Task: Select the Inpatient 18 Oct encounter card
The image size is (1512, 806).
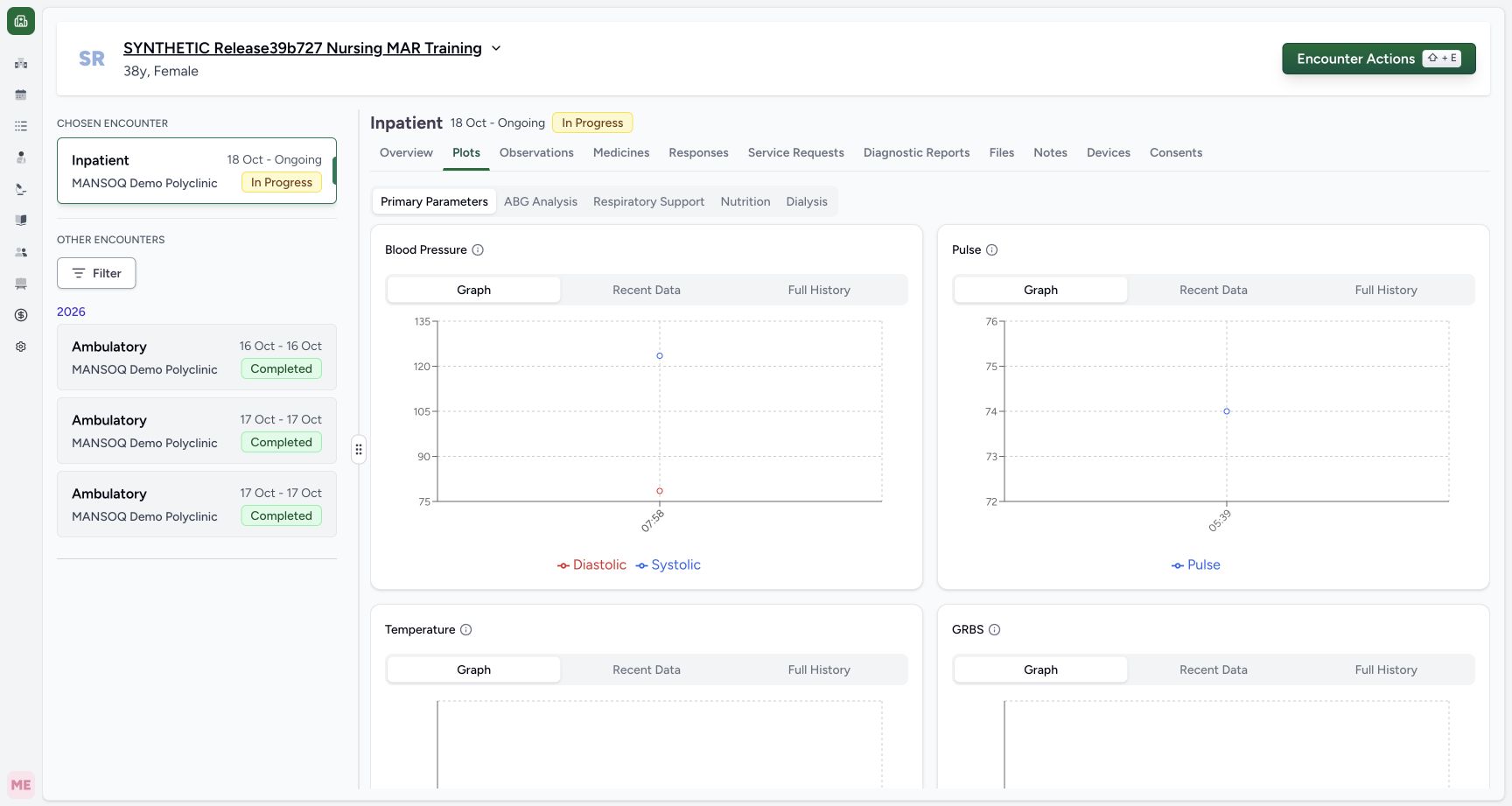Action: 197,171
